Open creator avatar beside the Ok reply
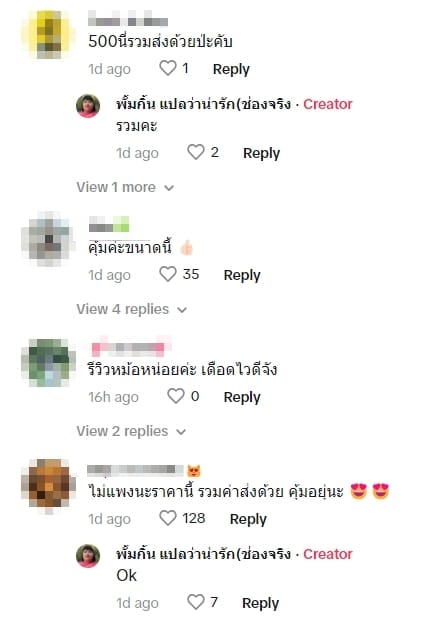This screenshot has height=619, width=436. 88,555
